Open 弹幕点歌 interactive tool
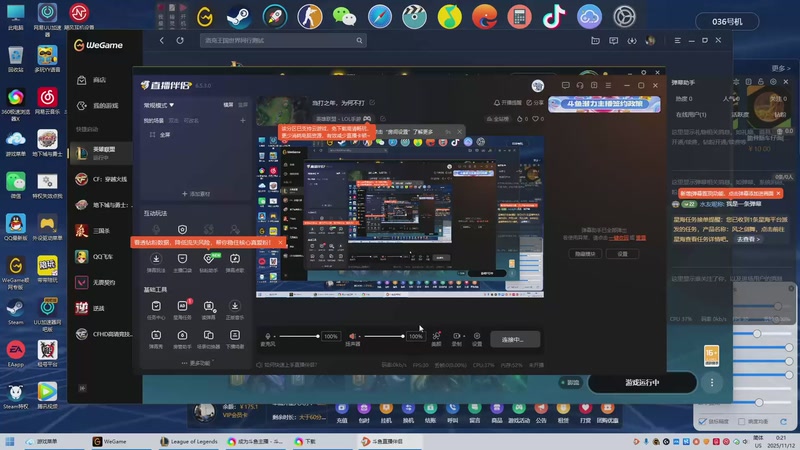Image resolution: width=800 pixels, height=450 pixels. coord(235,262)
